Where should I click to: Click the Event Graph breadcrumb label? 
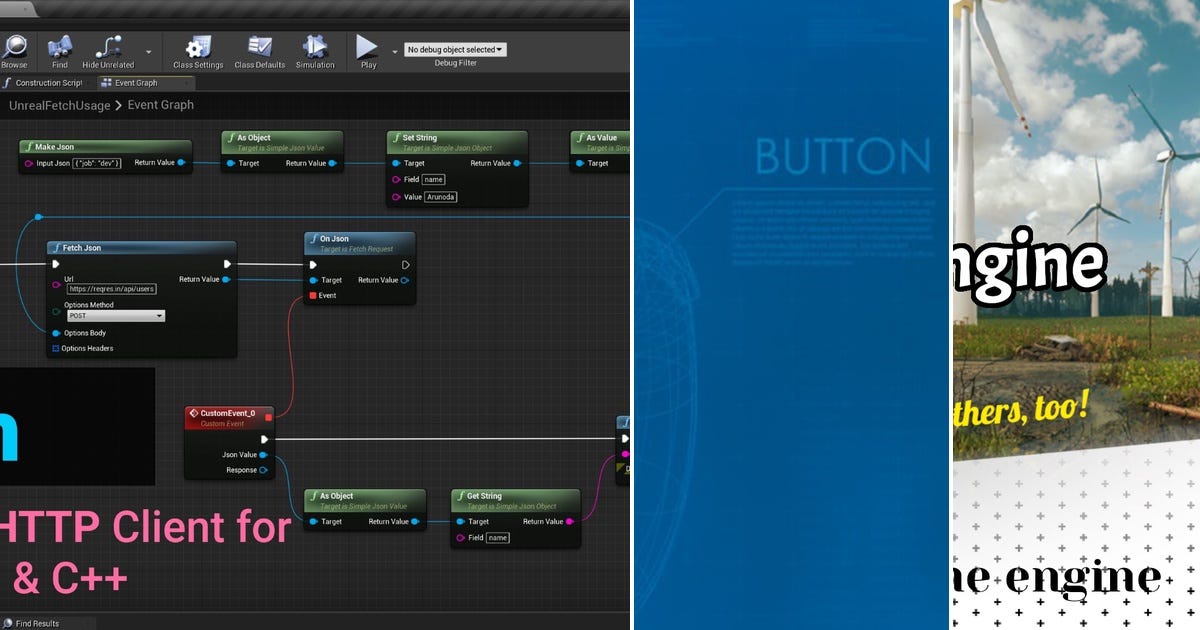162,104
